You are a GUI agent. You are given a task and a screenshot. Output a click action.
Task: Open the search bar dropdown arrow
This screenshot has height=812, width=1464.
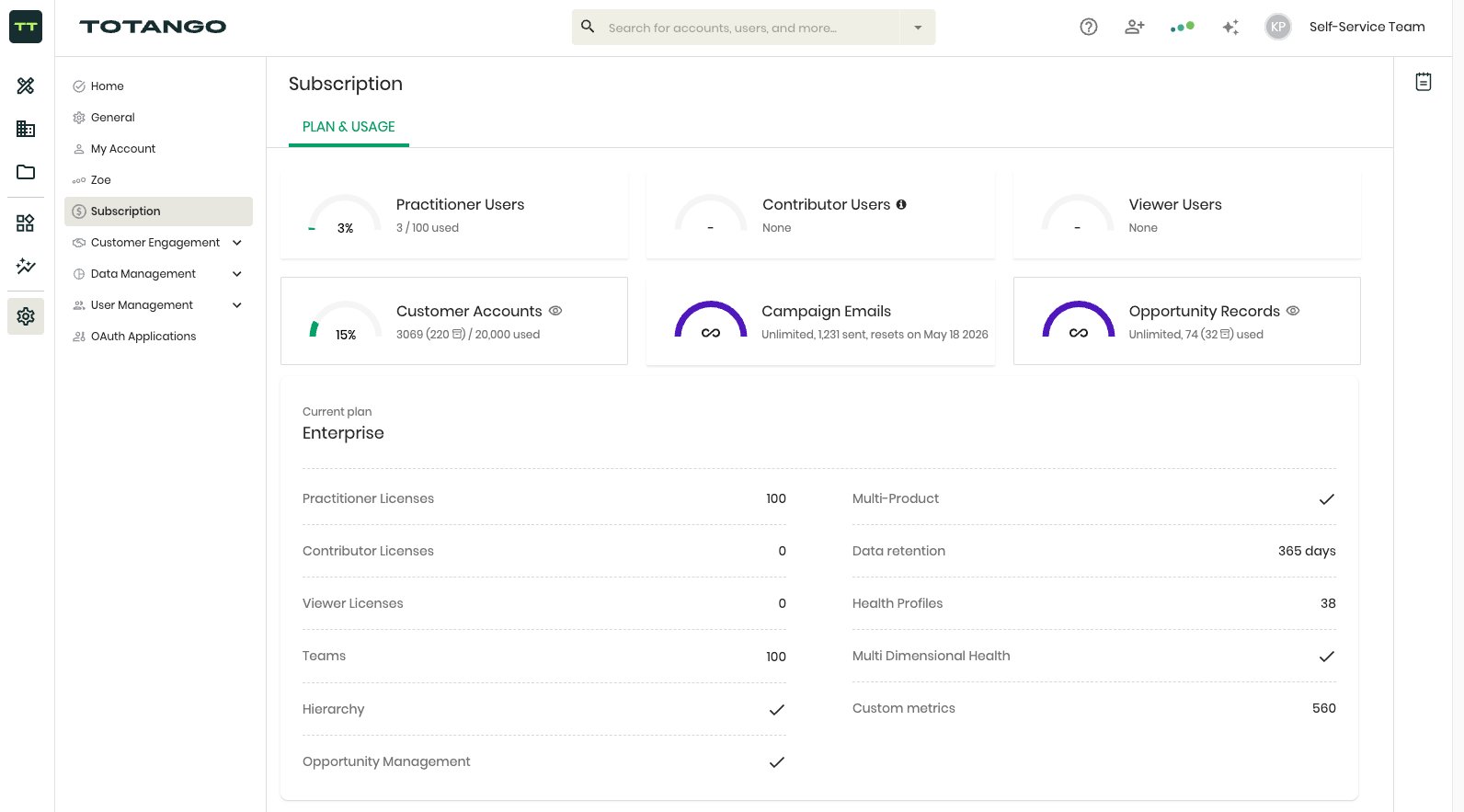(918, 28)
